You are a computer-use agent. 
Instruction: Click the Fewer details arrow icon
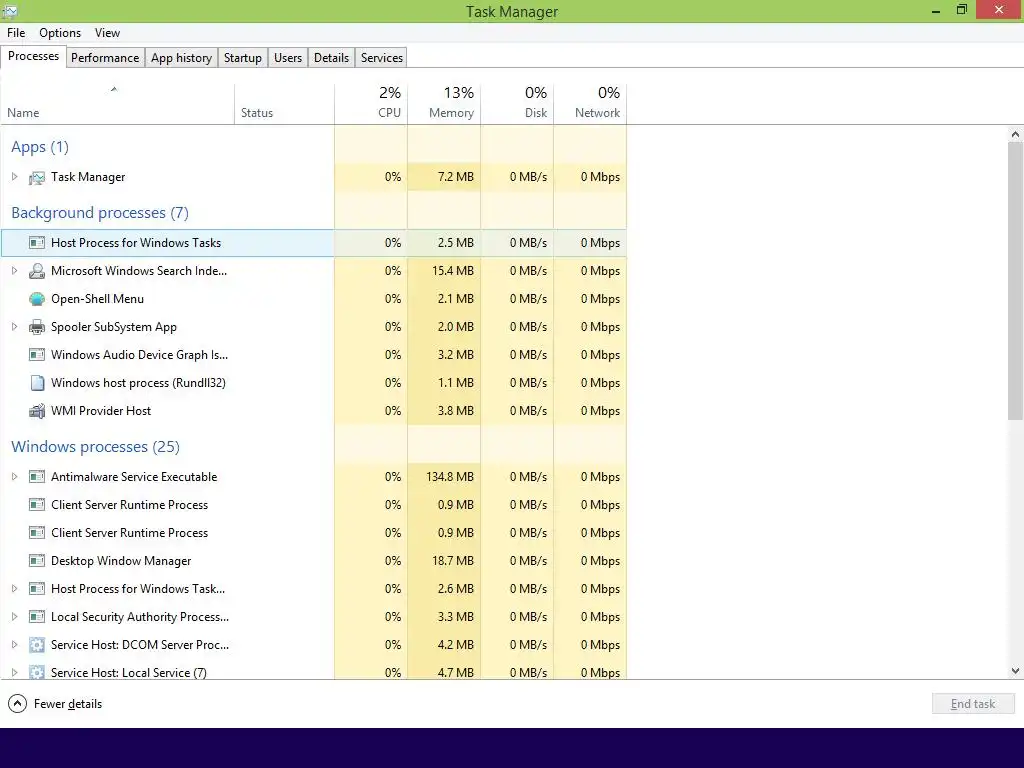[x=17, y=704]
